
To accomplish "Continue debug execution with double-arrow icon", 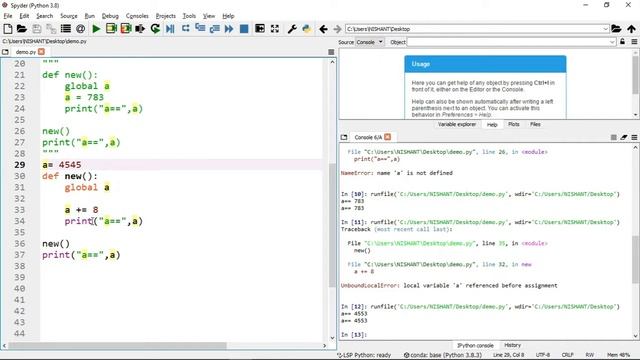I will [x=229, y=29].
